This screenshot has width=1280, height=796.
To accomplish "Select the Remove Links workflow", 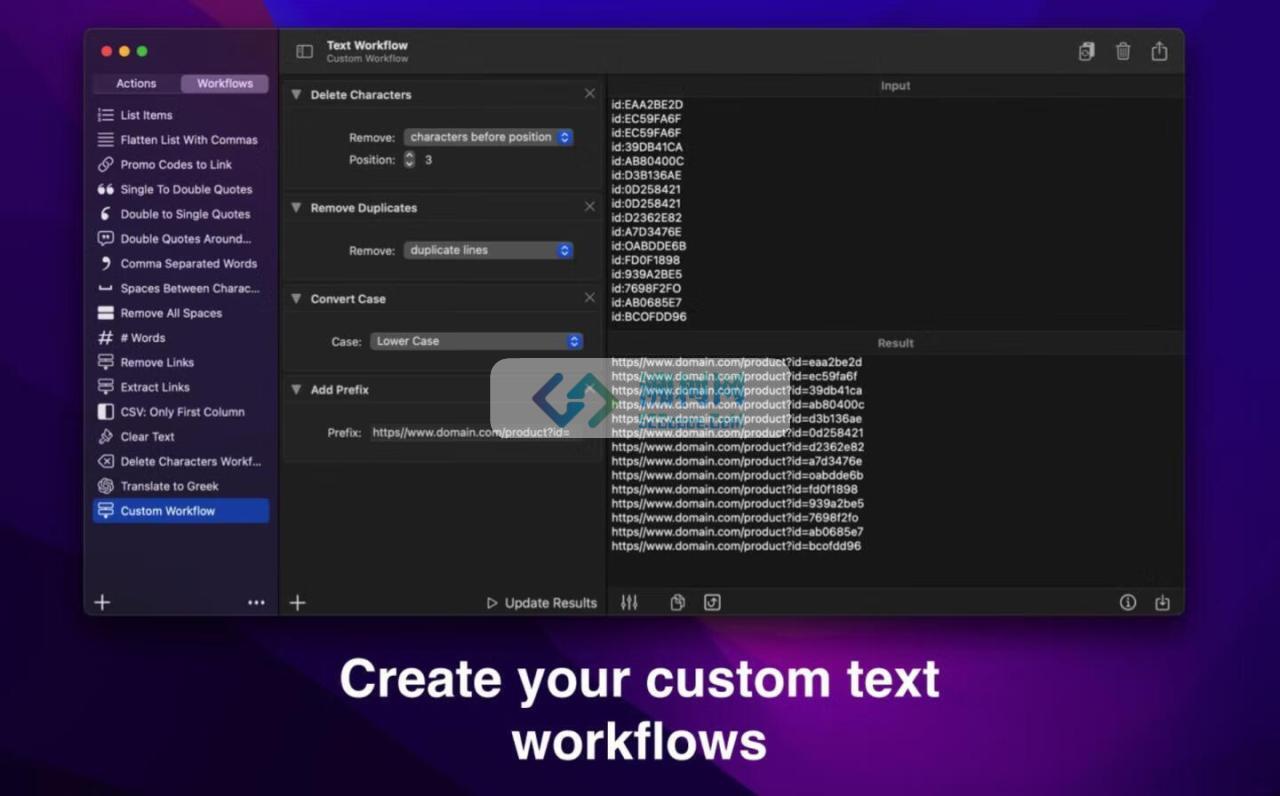I will [x=181, y=362].
